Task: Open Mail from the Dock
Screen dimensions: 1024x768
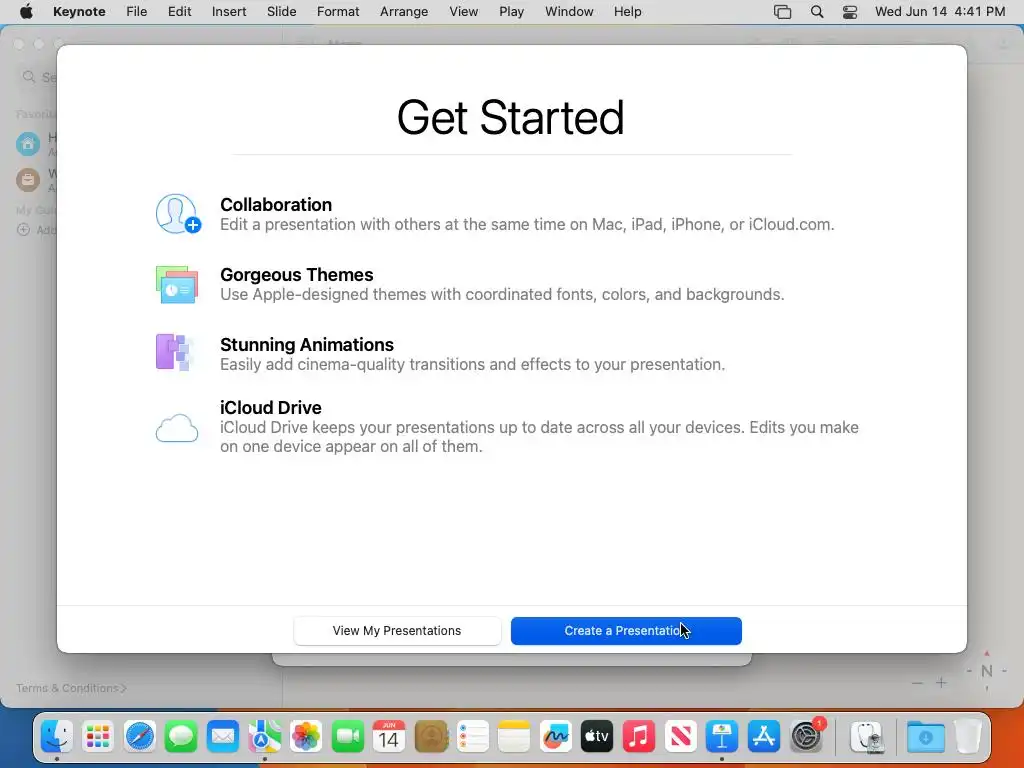Action: pos(223,737)
